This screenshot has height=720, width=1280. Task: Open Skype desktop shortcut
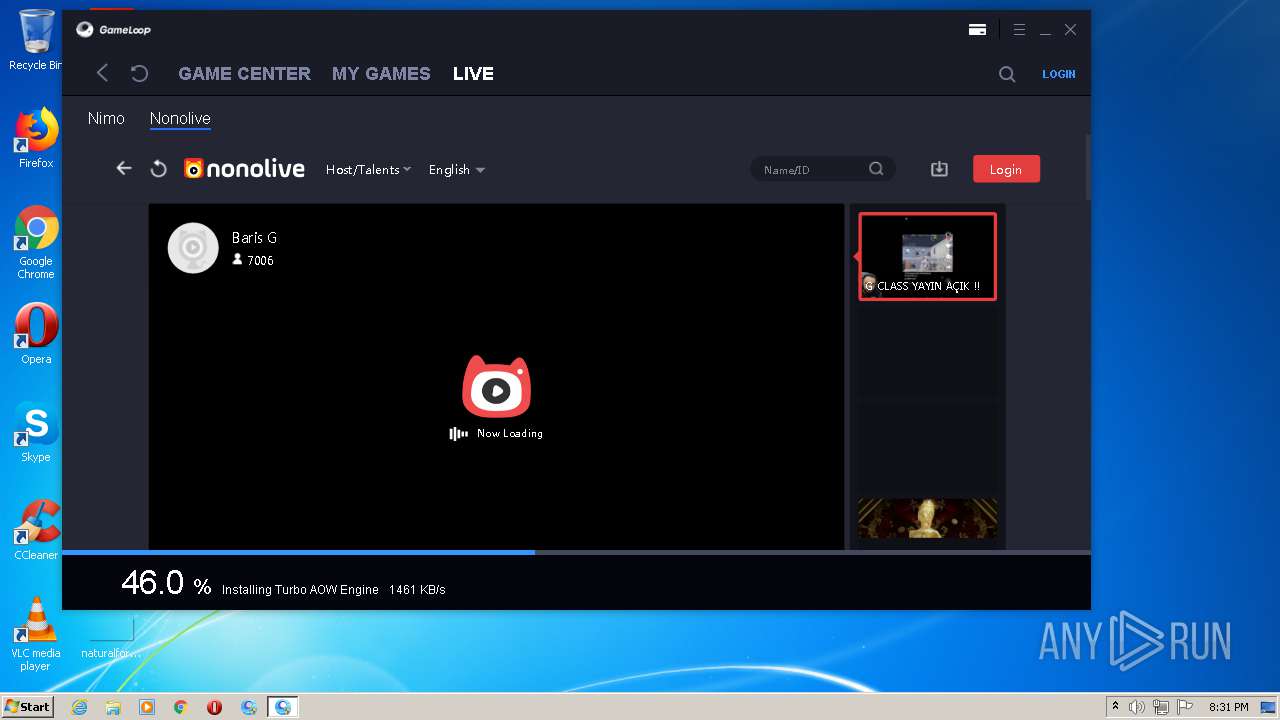pos(36,432)
